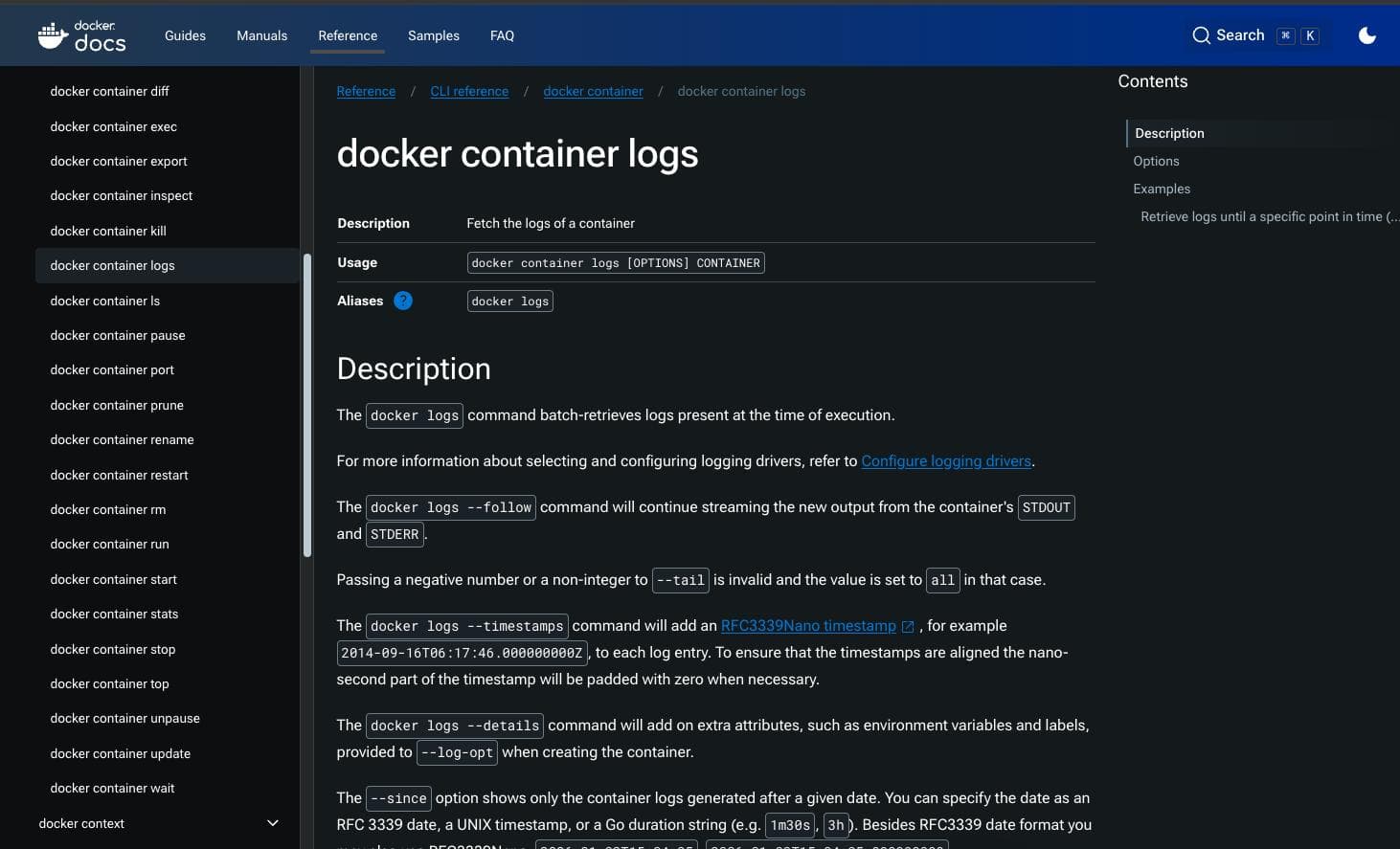
Task: Open docker container pause page
Action: (x=118, y=335)
